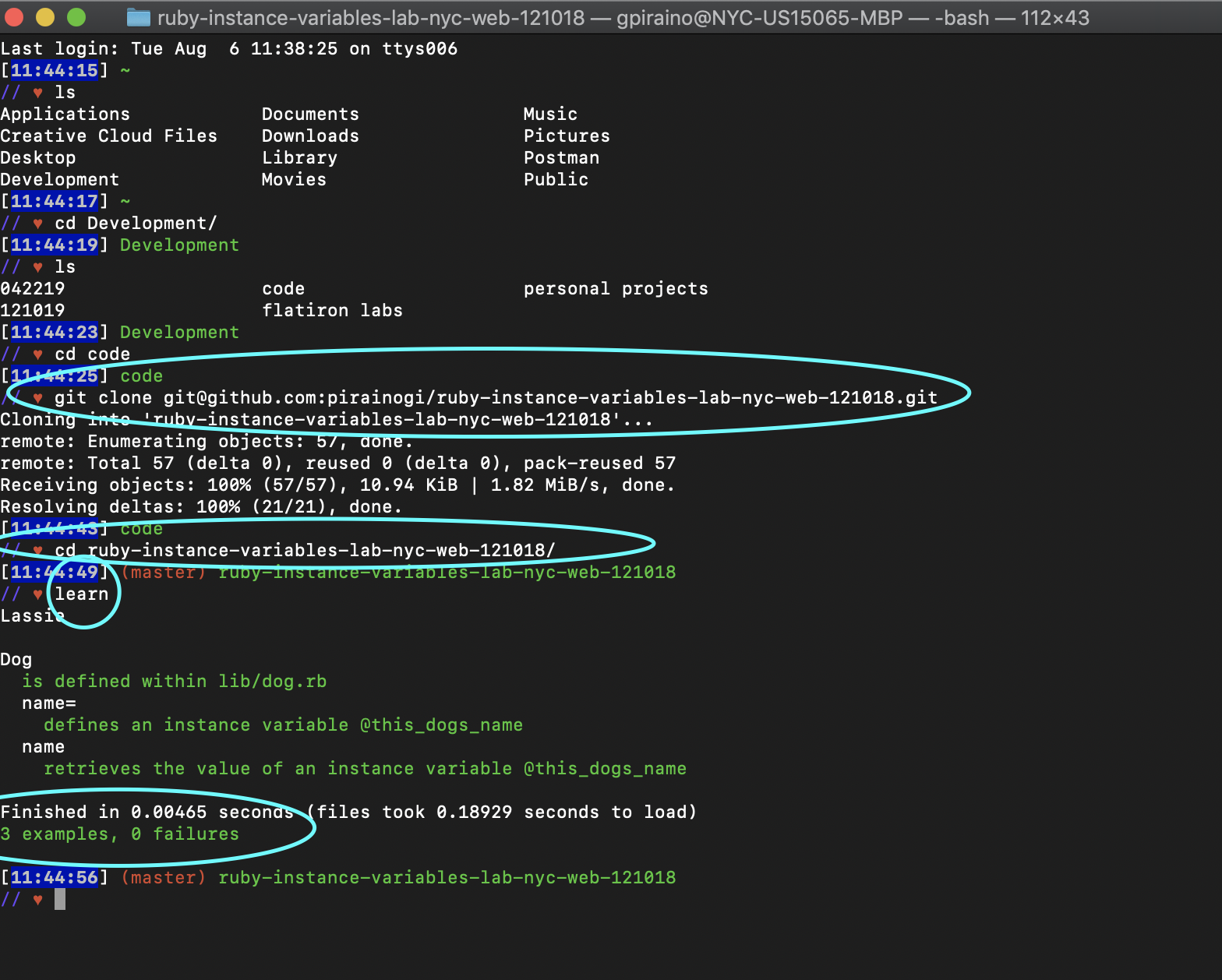1222x980 pixels.
Task: Click the '042219' folder name
Action: point(33,288)
